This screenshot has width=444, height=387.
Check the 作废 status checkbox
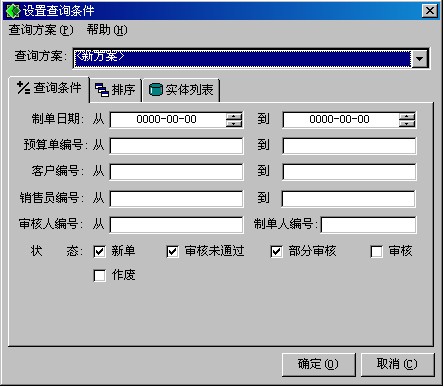tap(100, 276)
